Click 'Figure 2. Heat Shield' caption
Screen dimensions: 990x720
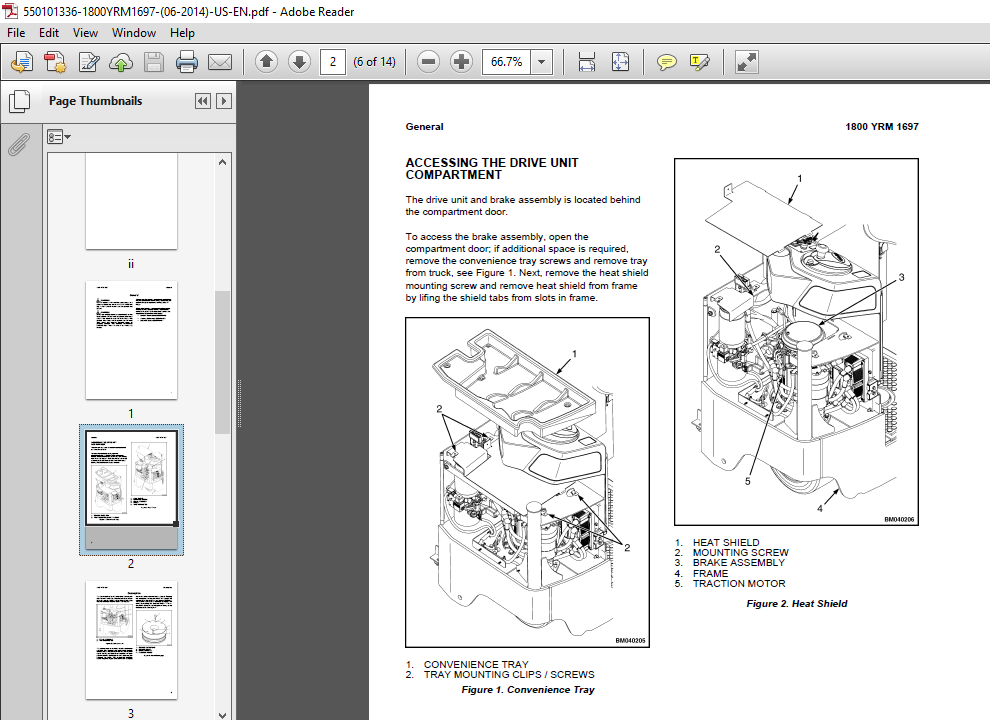click(797, 604)
